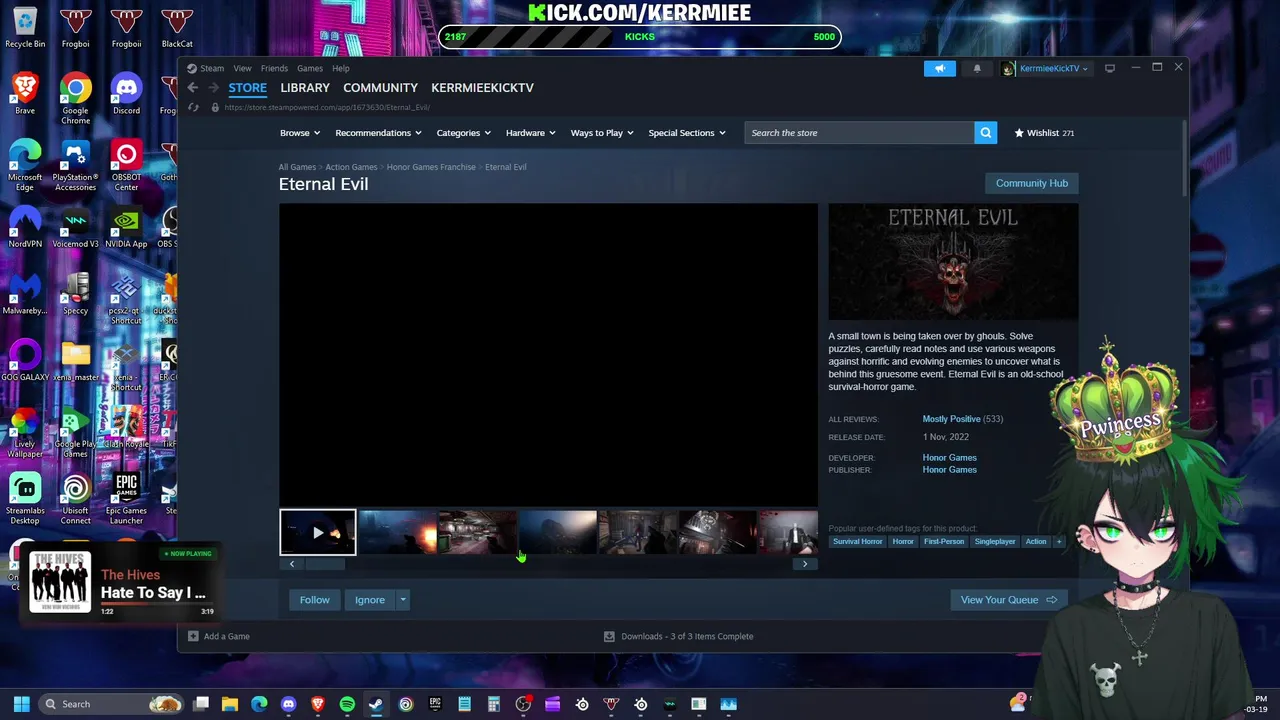The image size is (1280, 720).
Task: Click the blue store search magnifier button
Action: pyautogui.click(x=985, y=133)
